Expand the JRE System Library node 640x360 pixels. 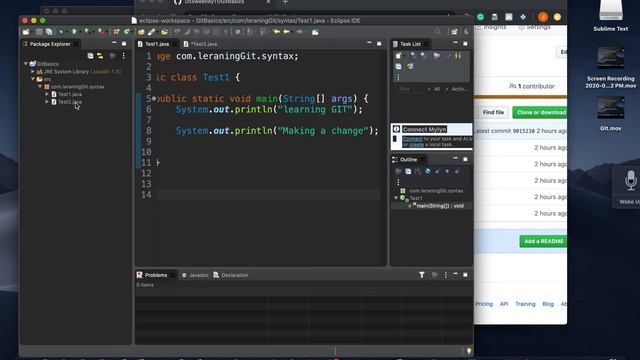[33, 71]
